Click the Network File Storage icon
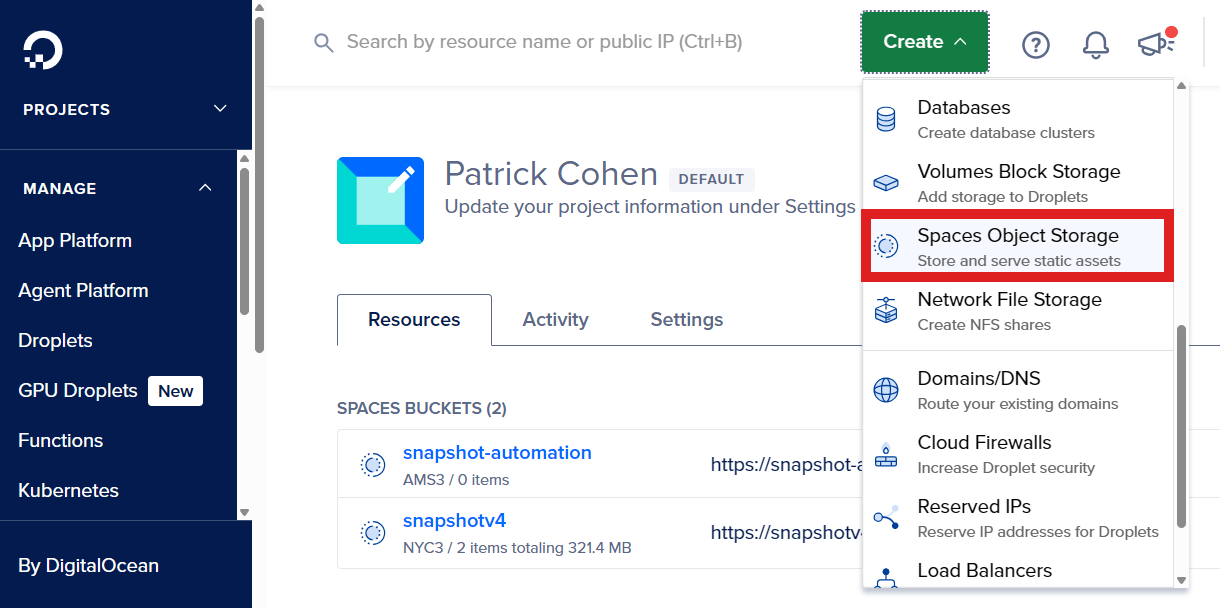 click(886, 311)
